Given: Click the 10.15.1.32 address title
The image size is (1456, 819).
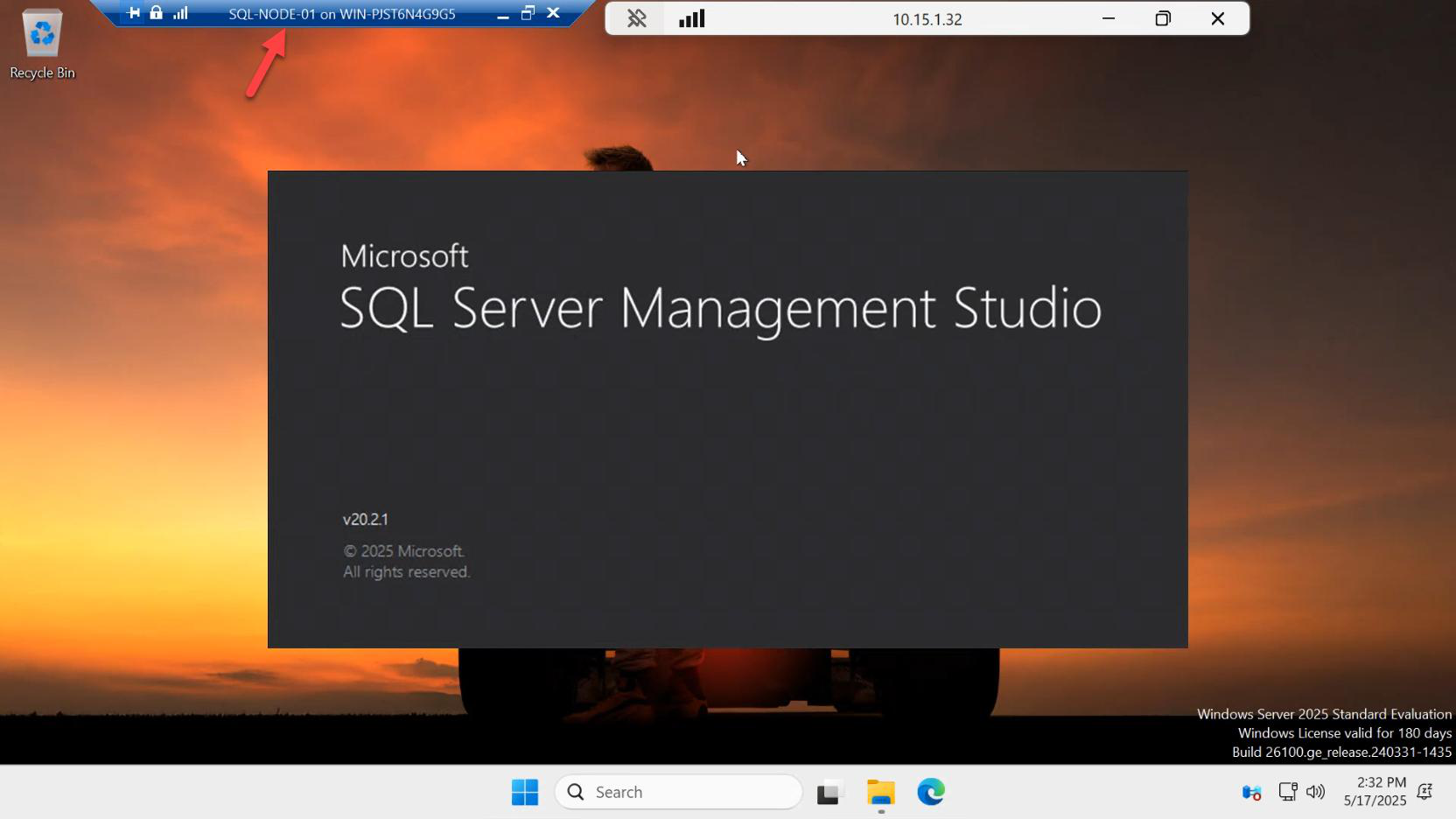Looking at the screenshot, I should tap(927, 19).
